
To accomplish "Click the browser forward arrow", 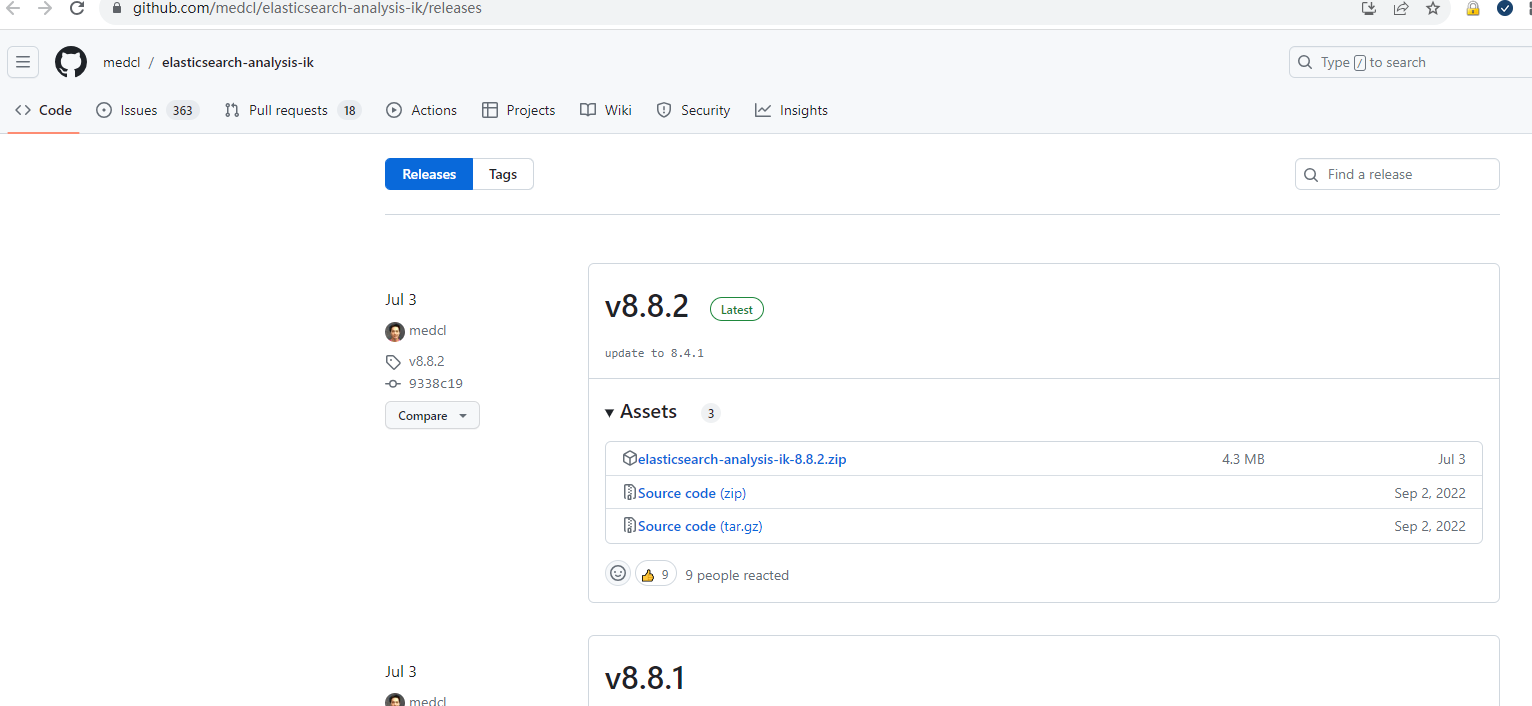I will click(45, 8).
